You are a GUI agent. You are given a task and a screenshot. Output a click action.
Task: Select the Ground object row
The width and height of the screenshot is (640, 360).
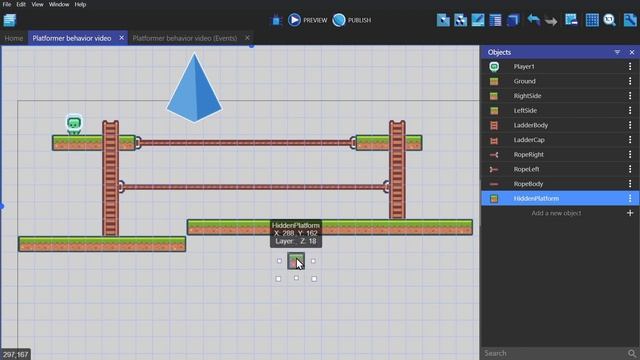[x=560, y=81]
